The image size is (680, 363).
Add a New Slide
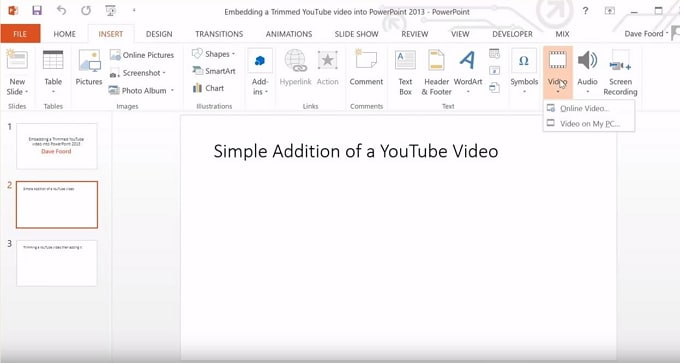17,61
